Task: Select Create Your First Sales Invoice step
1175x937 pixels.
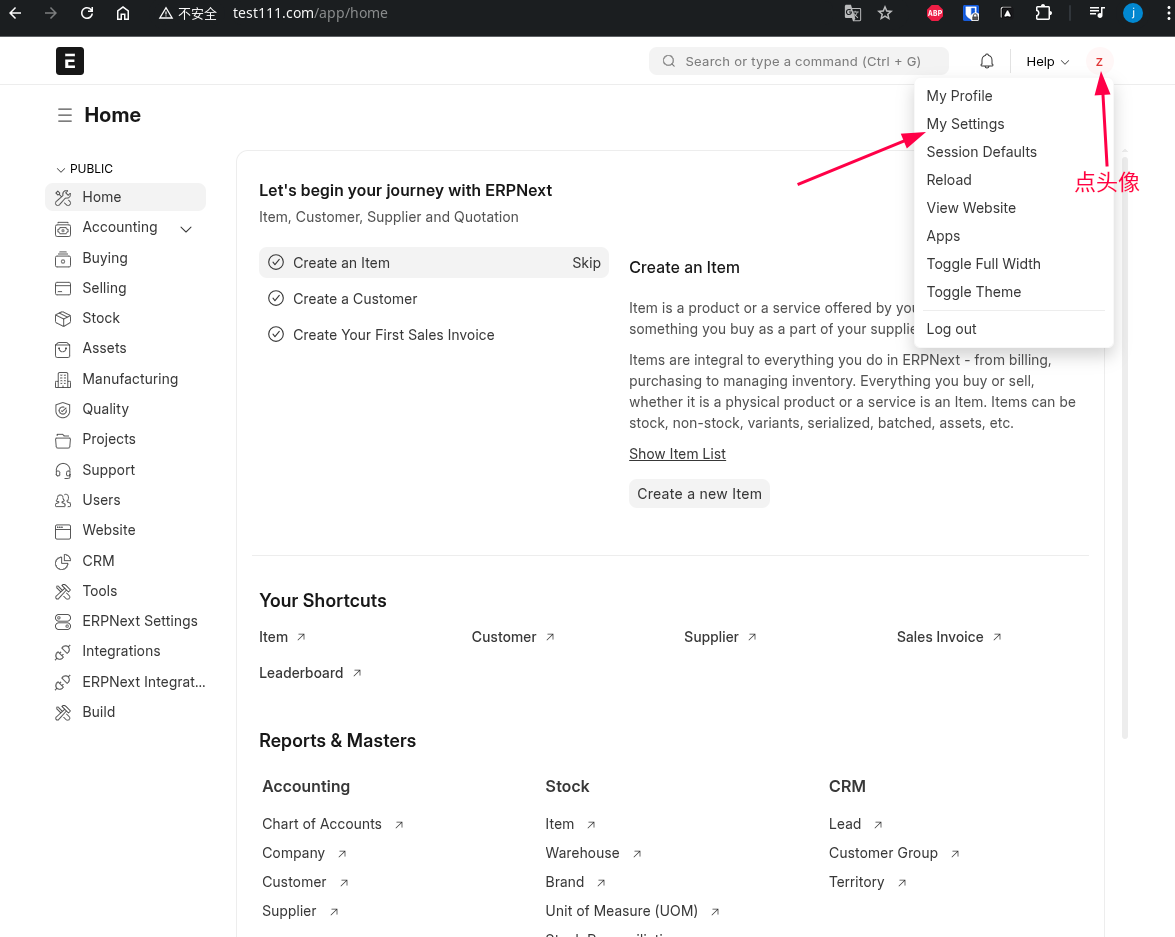Action: point(393,335)
